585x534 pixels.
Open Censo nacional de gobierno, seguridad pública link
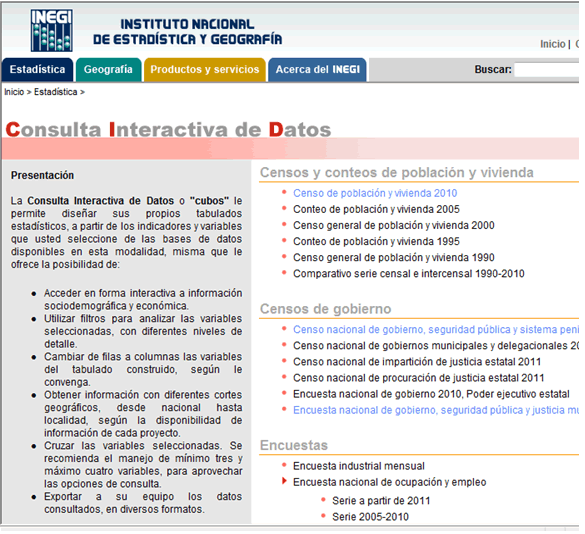tap(436, 330)
